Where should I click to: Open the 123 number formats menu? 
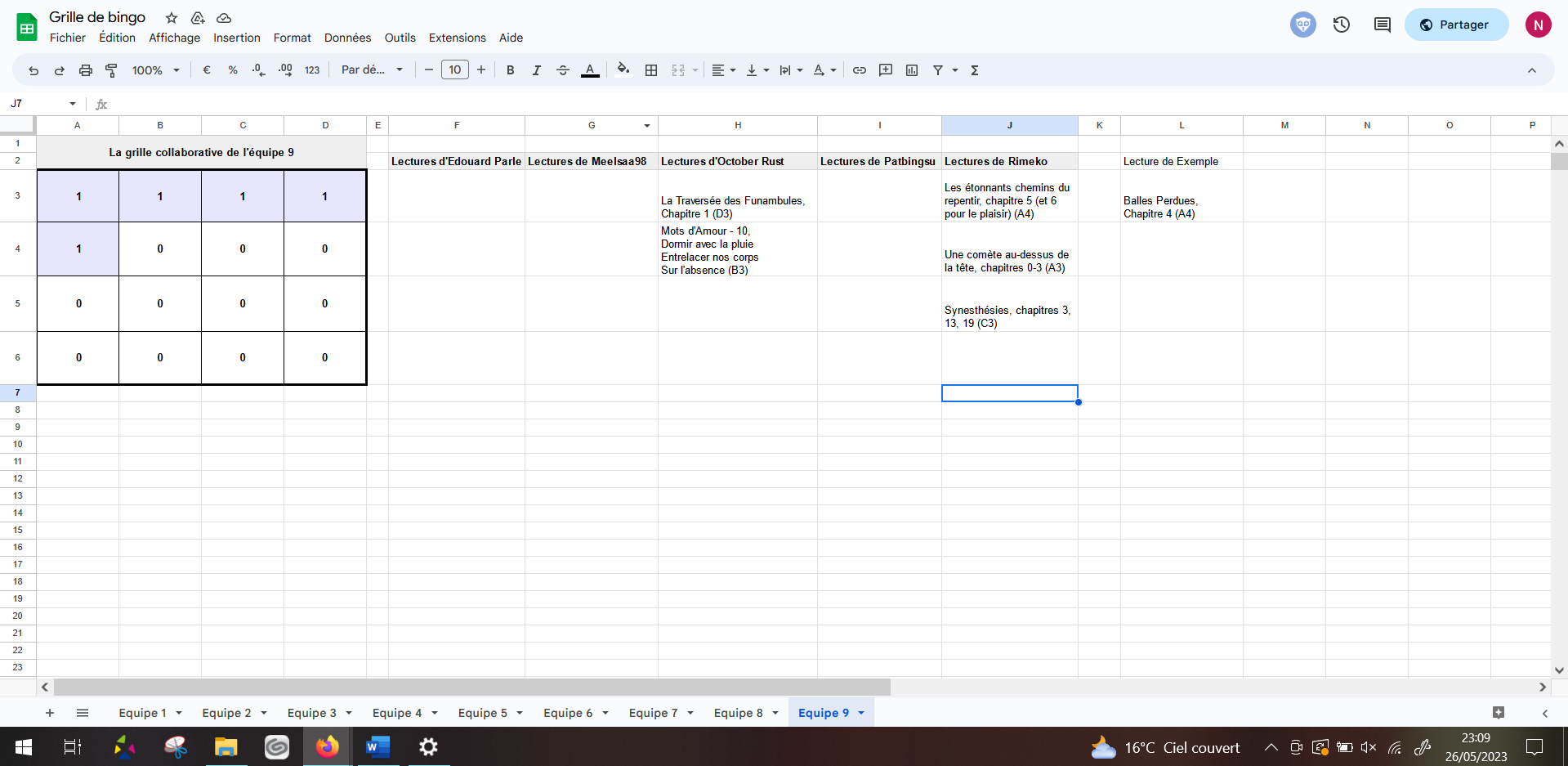(x=312, y=70)
